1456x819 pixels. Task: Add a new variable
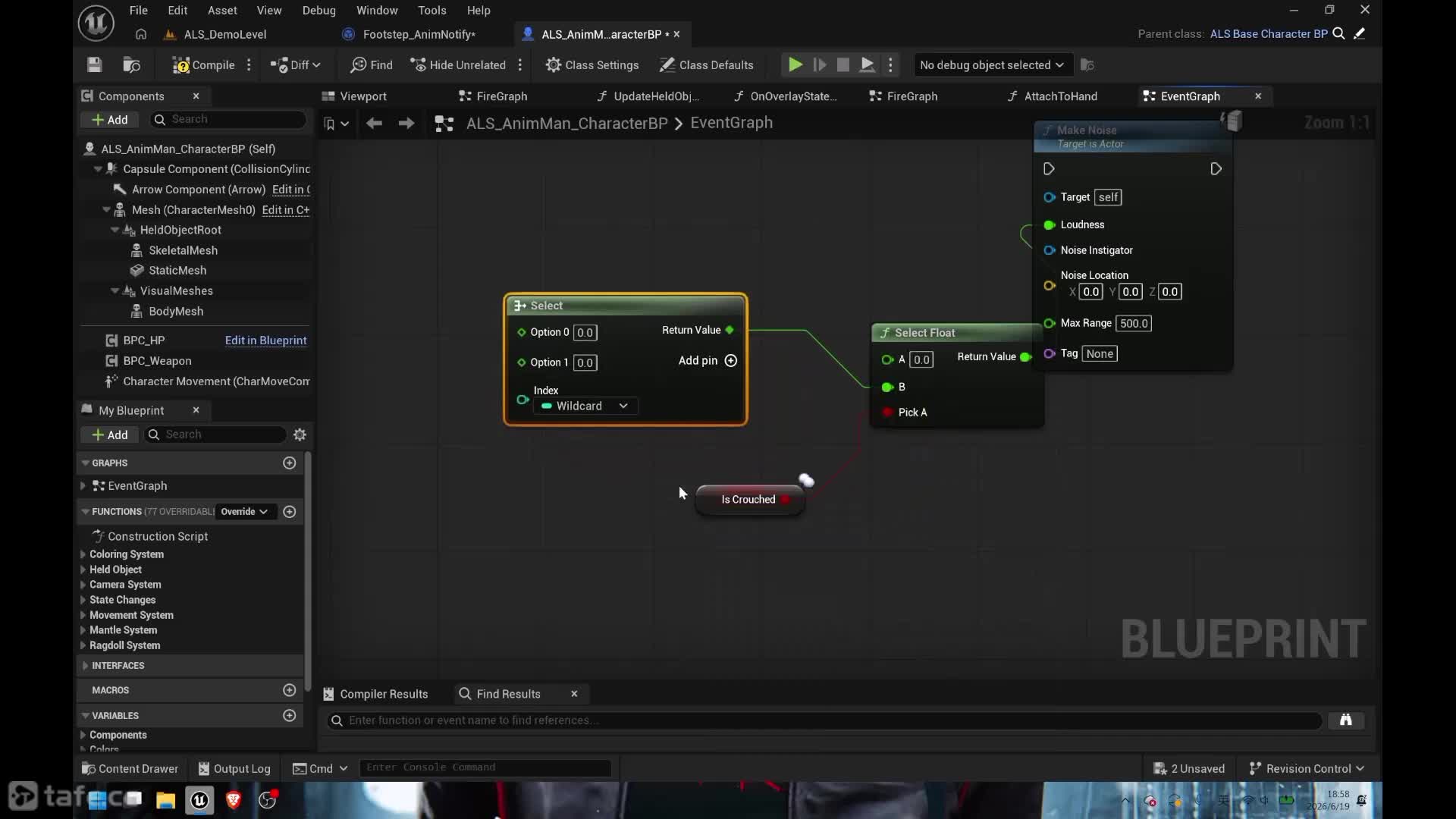pos(289,715)
